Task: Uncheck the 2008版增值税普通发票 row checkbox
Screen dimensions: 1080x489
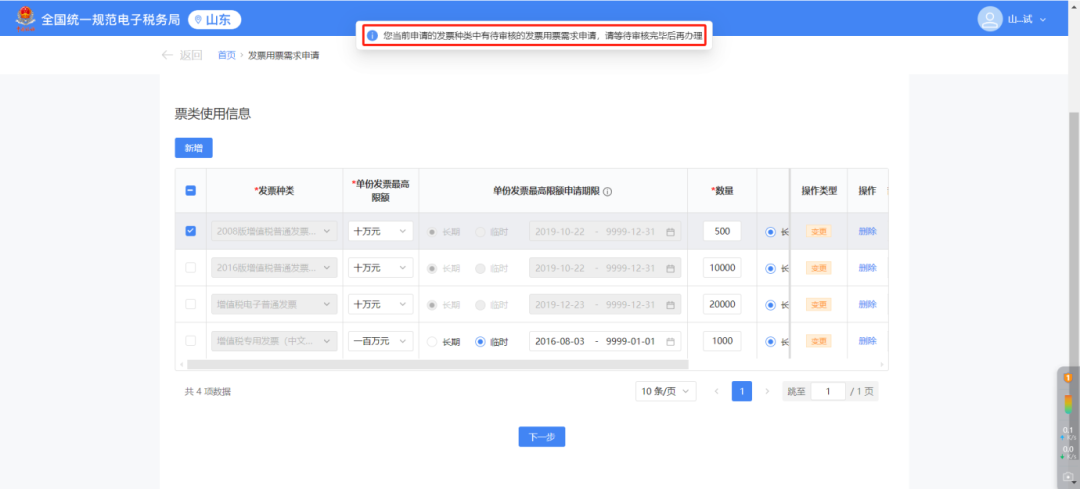Action: point(191,231)
